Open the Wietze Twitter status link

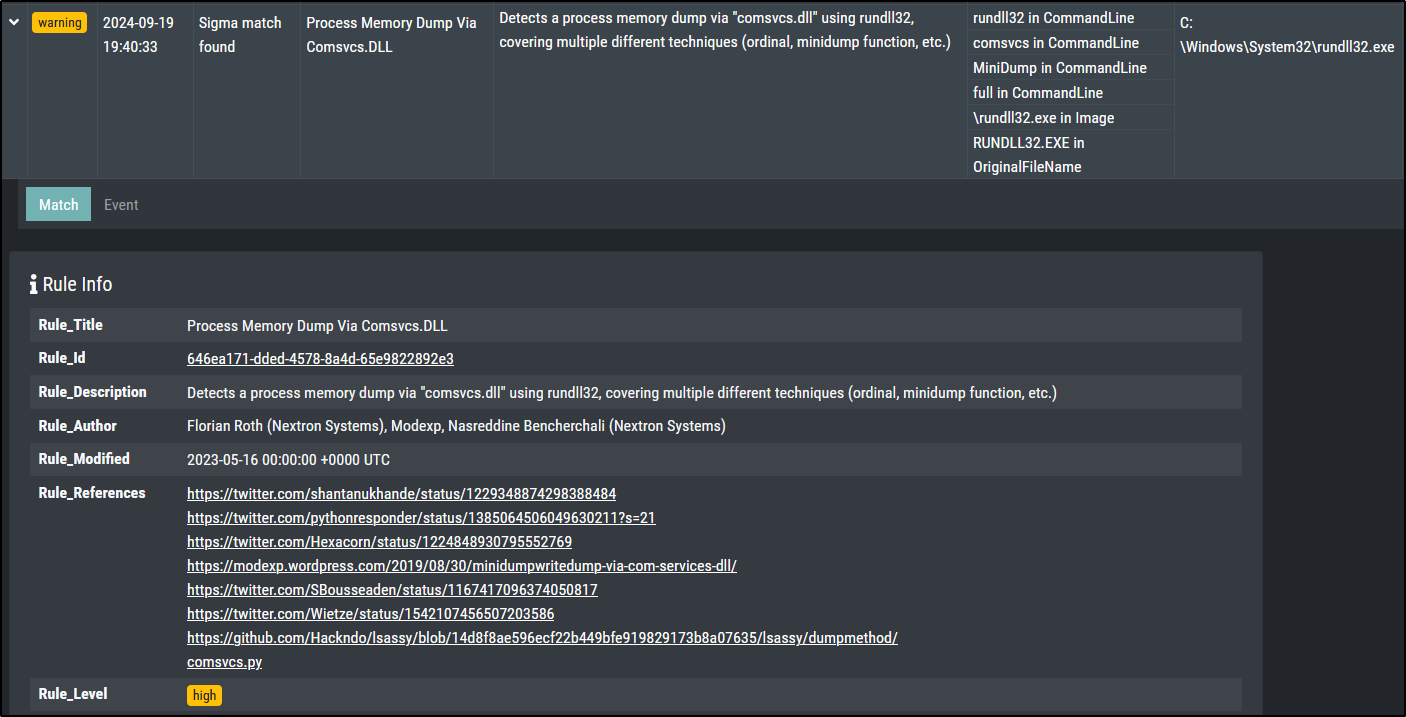pyautogui.click(x=370, y=614)
